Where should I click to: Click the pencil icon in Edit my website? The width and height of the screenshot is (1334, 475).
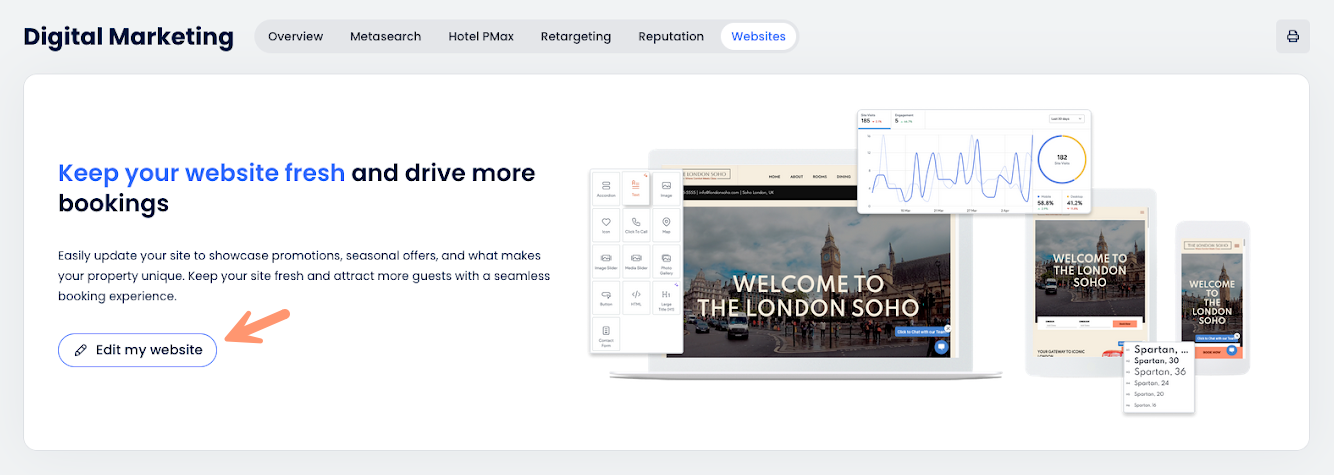click(80, 350)
